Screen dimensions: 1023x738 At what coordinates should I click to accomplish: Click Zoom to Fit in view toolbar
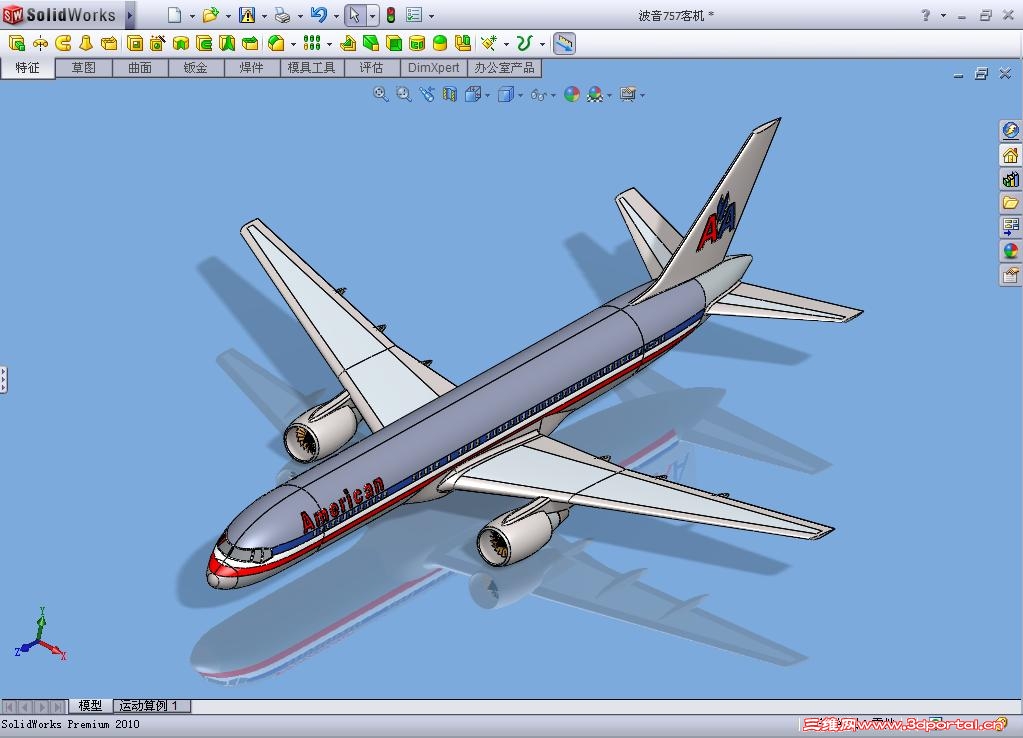click(x=380, y=95)
